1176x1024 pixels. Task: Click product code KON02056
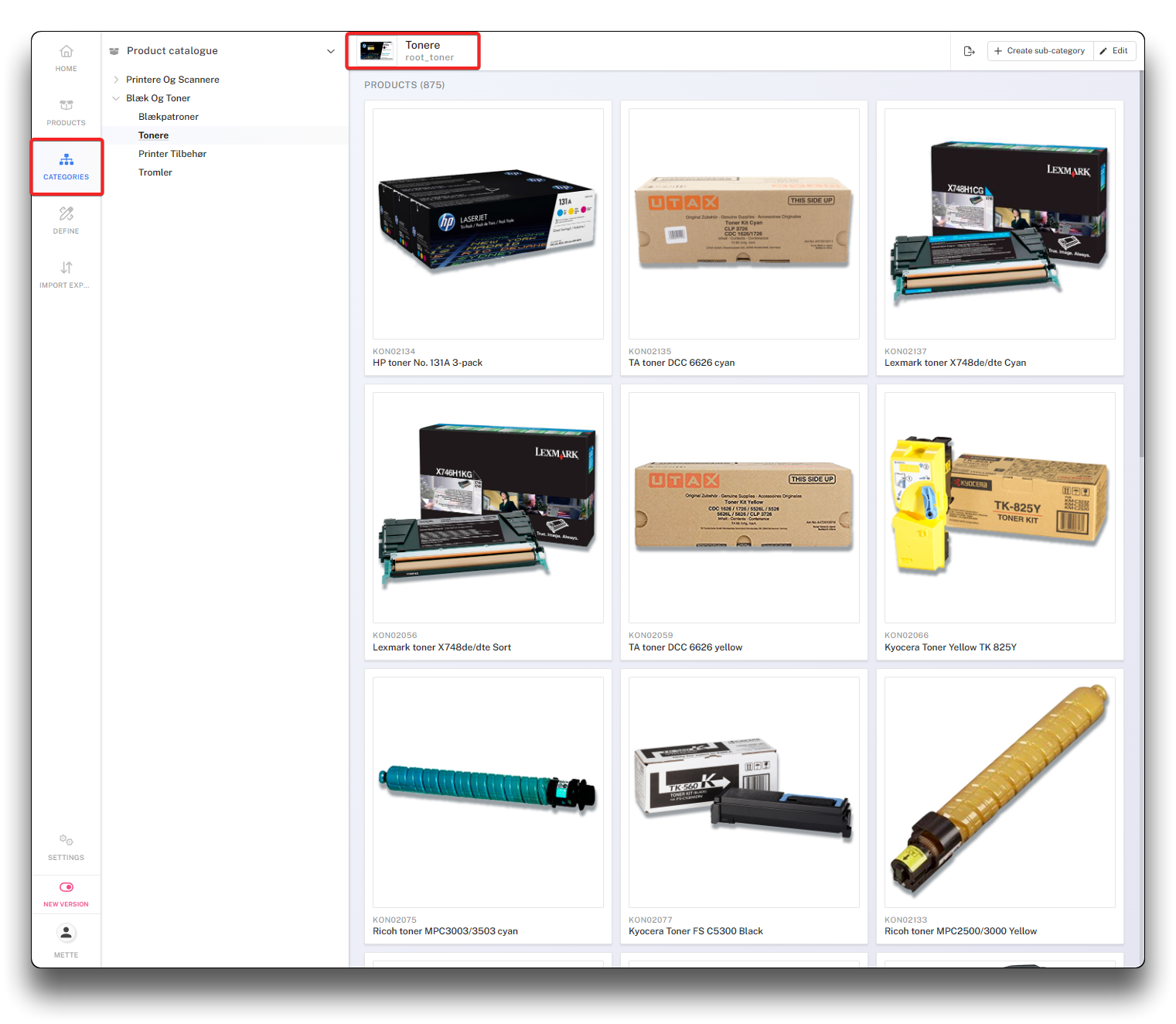click(x=395, y=636)
